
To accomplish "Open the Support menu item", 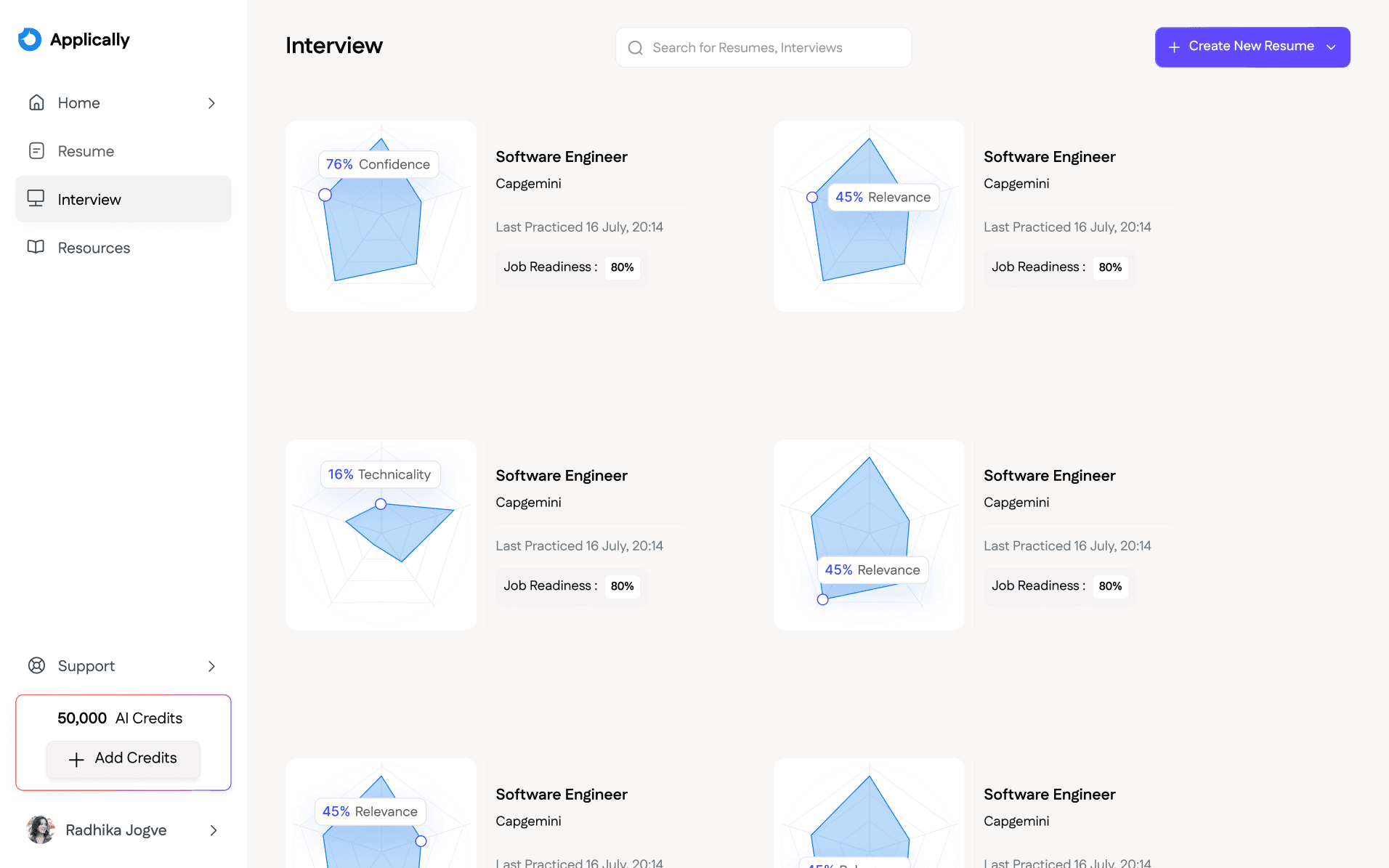I will pos(123,666).
